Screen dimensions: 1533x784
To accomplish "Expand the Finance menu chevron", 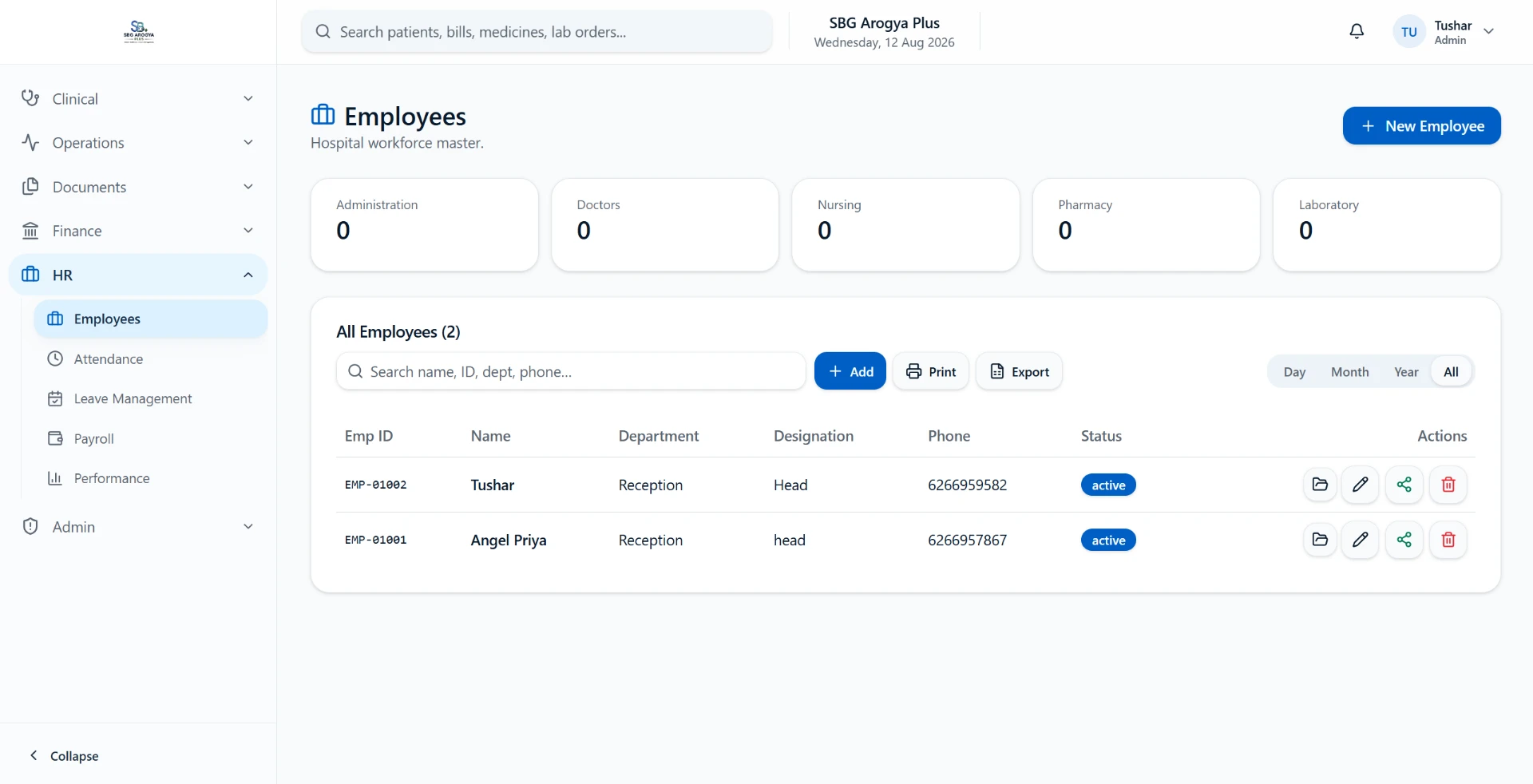I will [x=248, y=230].
